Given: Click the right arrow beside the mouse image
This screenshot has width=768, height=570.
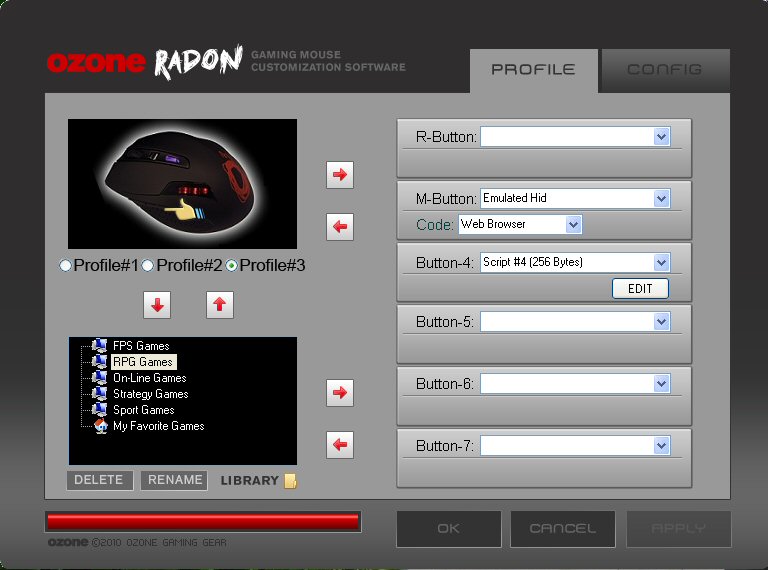Looking at the screenshot, I should click(x=340, y=174).
